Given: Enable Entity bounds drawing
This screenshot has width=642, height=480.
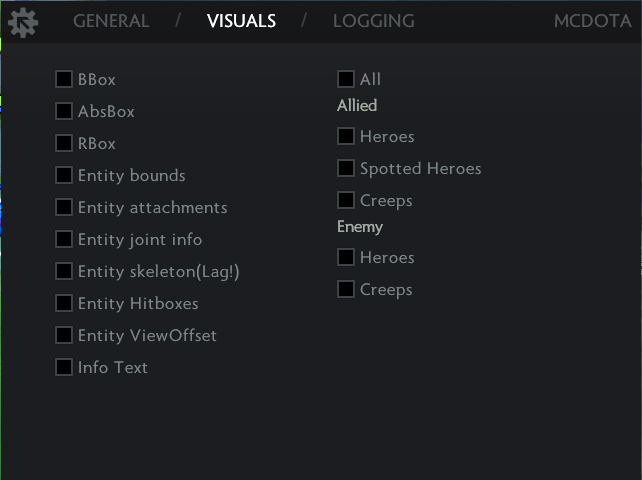Looking at the screenshot, I should (x=64, y=175).
